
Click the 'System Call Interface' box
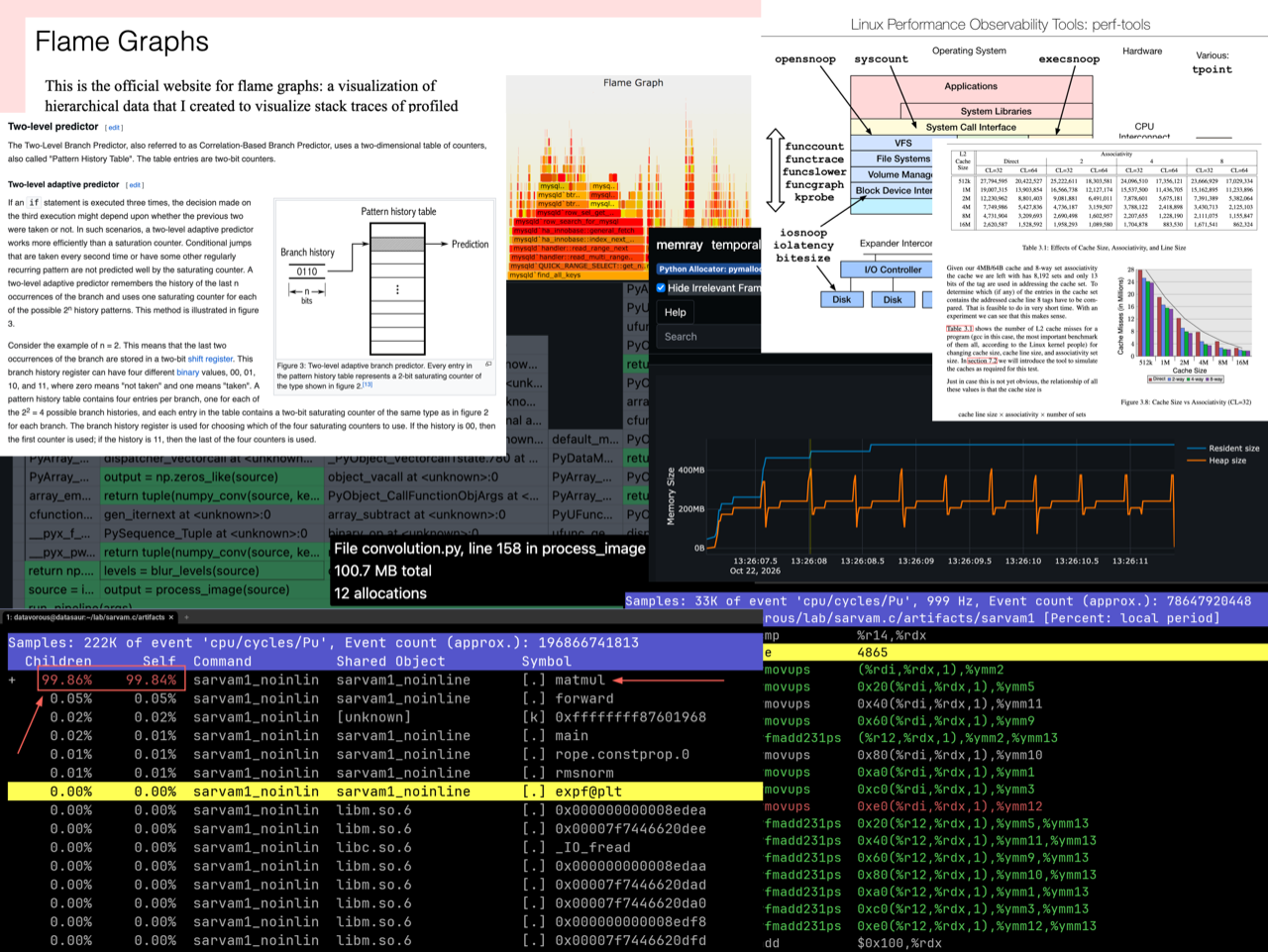[971, 127]
